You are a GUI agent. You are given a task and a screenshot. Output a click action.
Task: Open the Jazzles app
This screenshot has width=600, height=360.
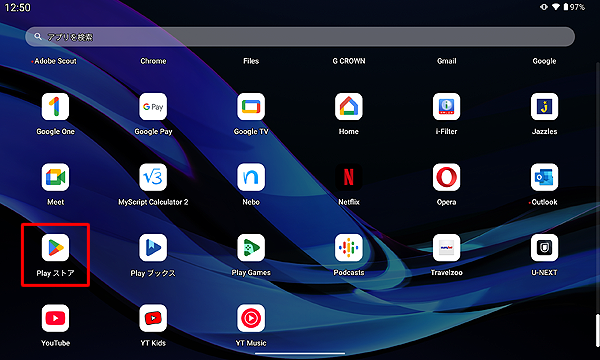pyautogui.click(x=545, y=107)
